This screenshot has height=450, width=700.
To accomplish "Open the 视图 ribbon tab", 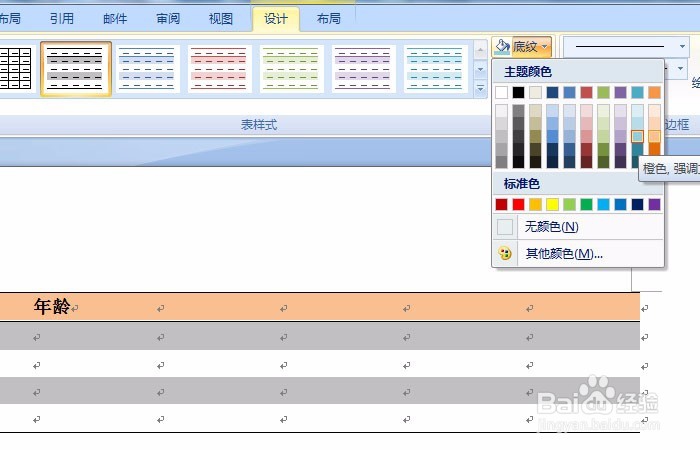I will click(x=221, y=18).
